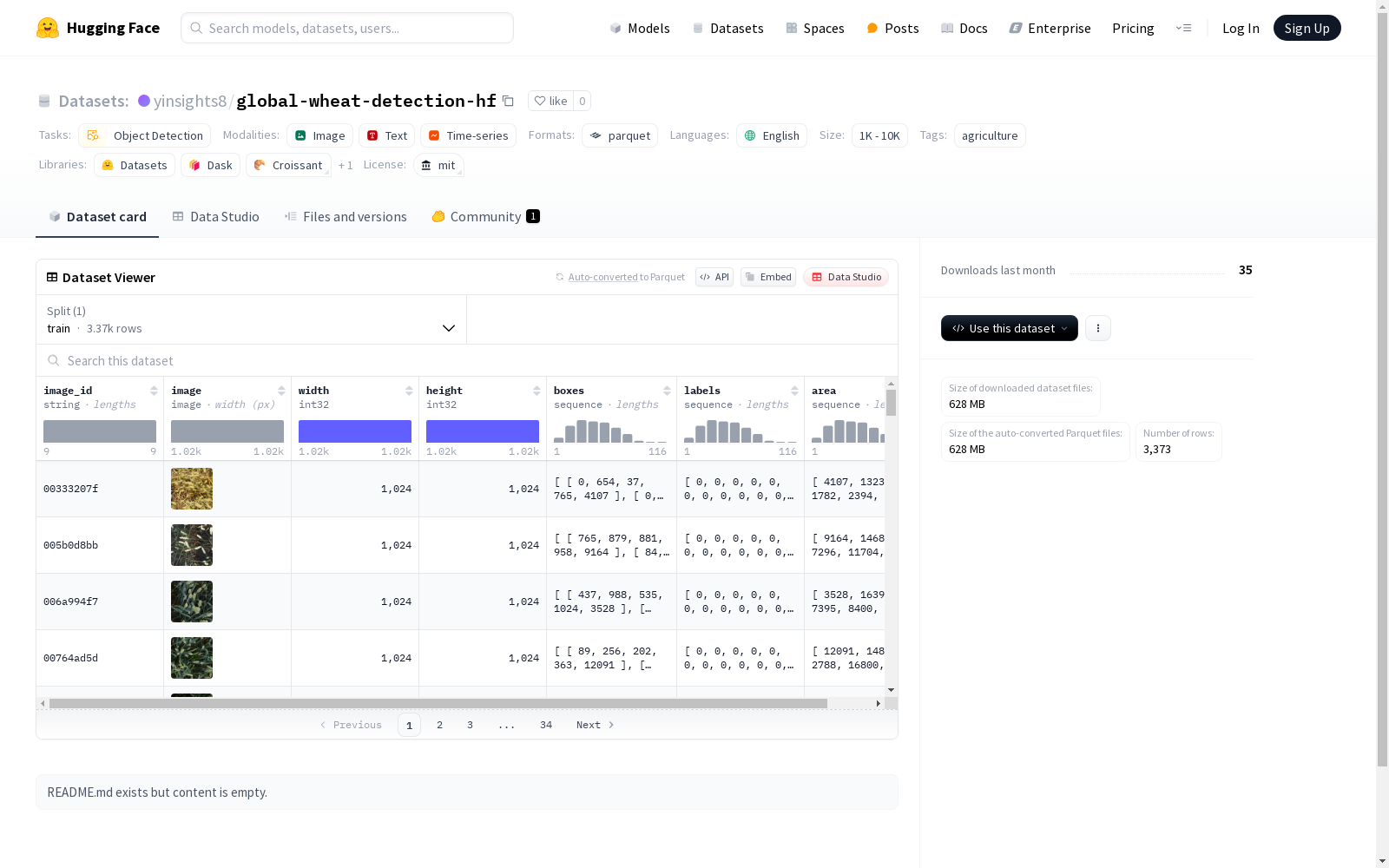
Task: Open the thumbnail image for row 005b0d8bb
Action: click(x=192, y=545)
